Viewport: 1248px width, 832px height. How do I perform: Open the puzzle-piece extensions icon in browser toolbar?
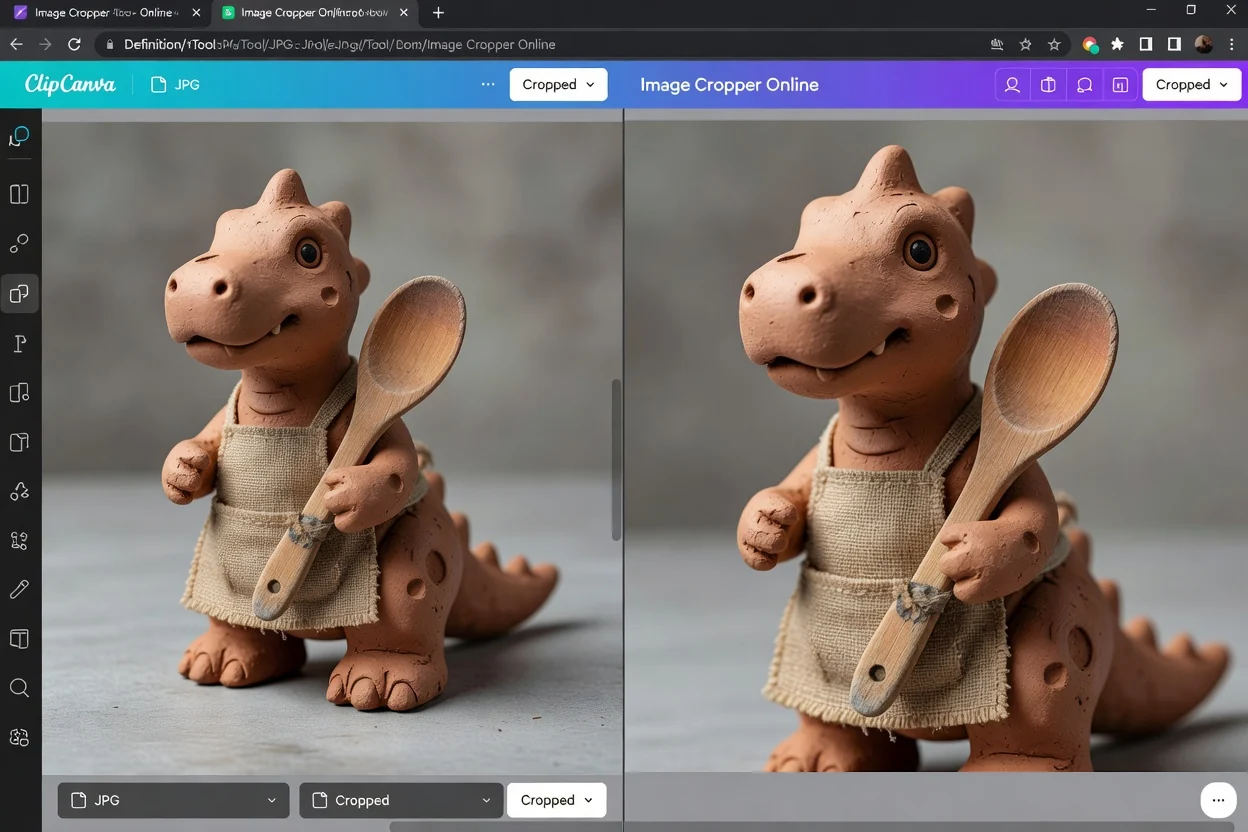1117,44
